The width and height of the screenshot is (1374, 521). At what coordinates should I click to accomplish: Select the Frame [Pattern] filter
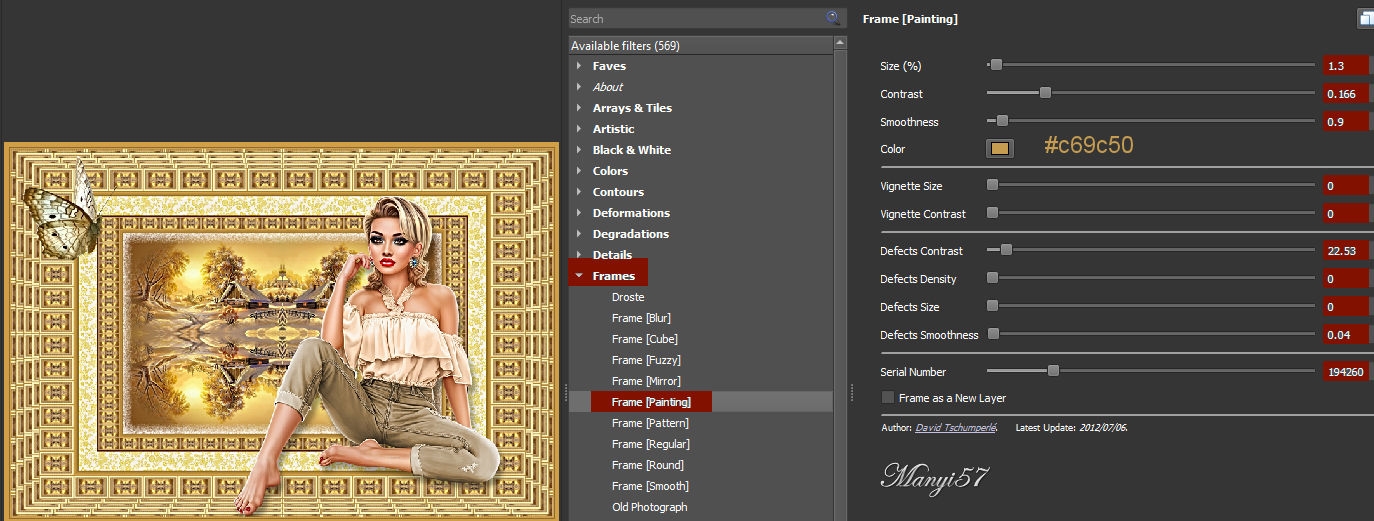pyautogui.click(x=650, y=423)
